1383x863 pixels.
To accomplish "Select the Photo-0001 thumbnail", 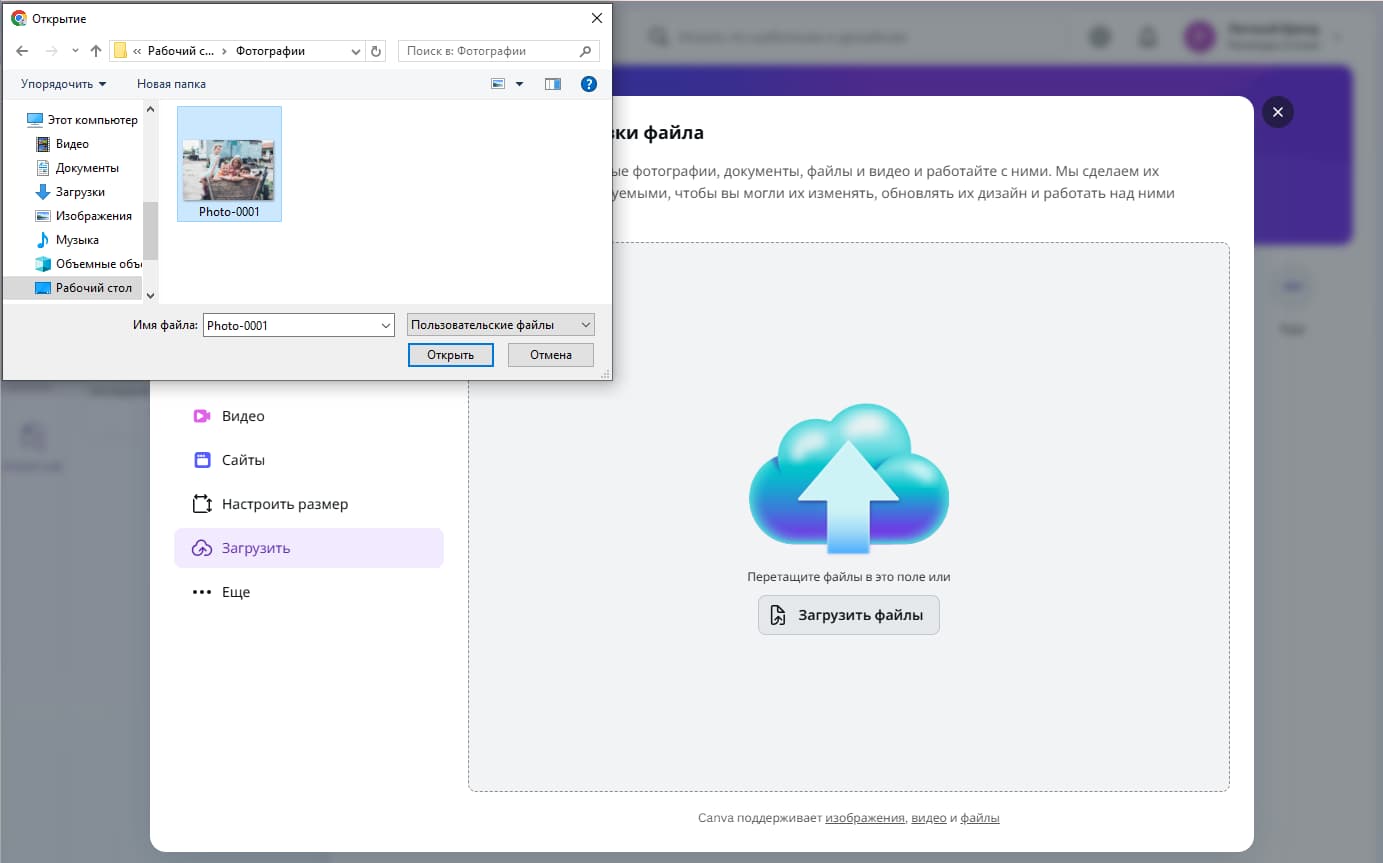I will [229, 163].
